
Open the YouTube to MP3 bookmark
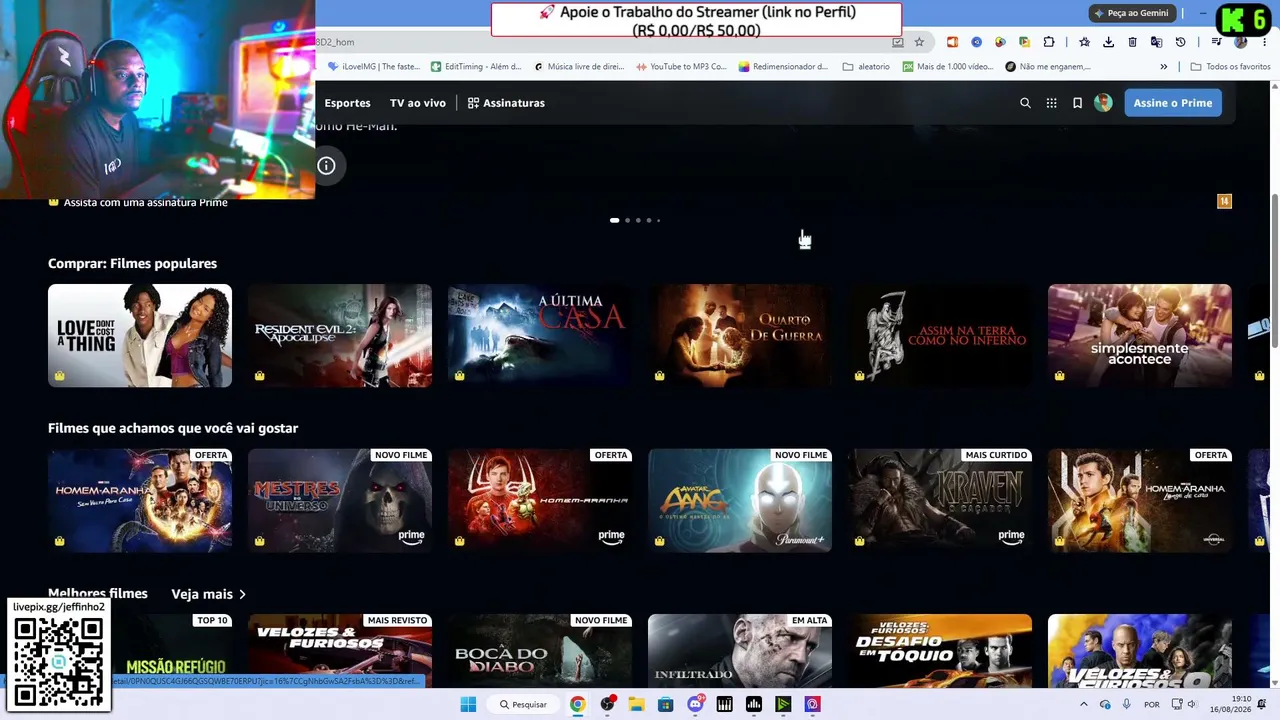coord(681,67)
